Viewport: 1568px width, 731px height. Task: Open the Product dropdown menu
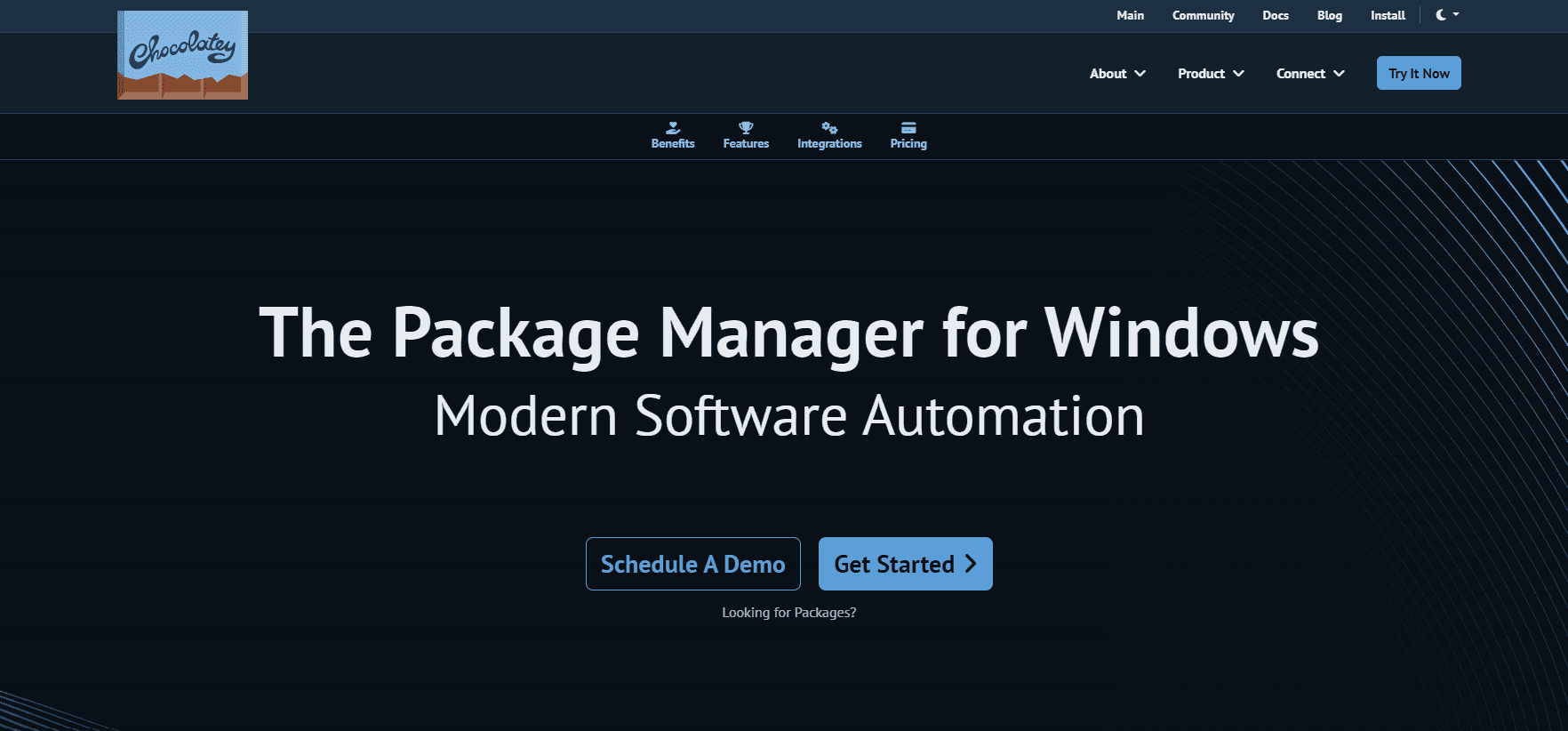point(1211,74)
